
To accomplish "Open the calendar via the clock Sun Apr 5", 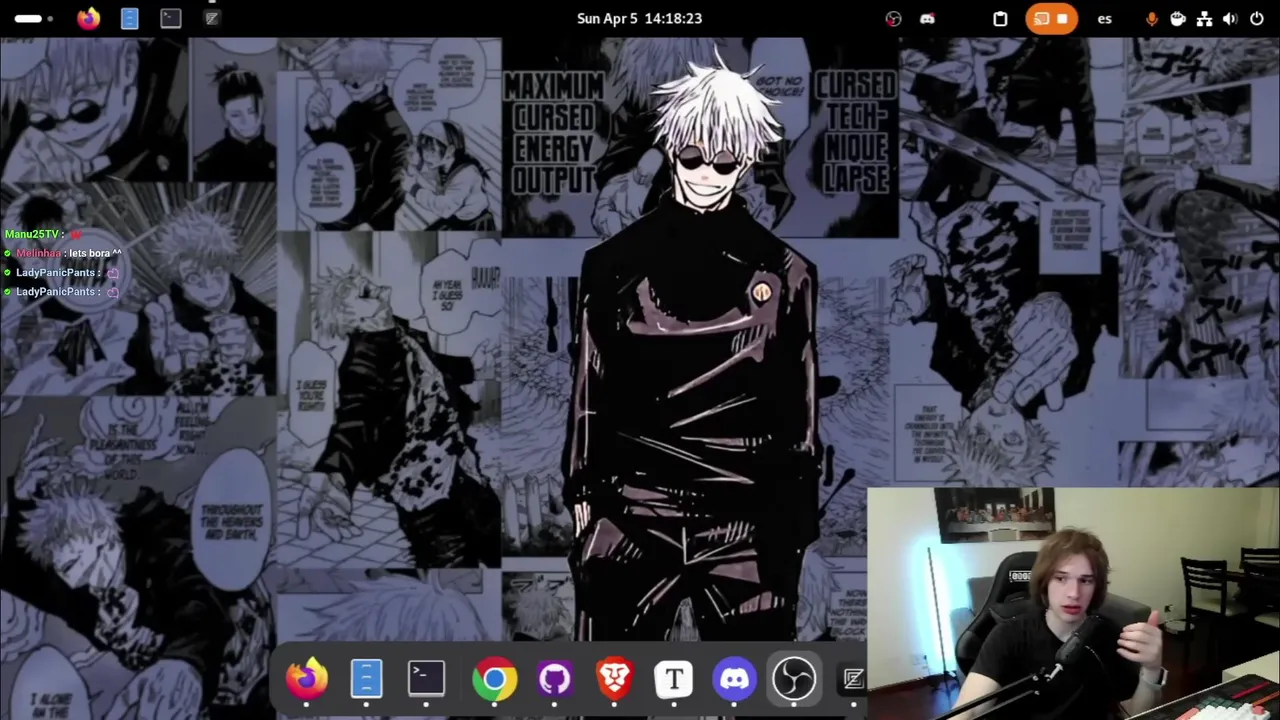I will click(639, 18).
